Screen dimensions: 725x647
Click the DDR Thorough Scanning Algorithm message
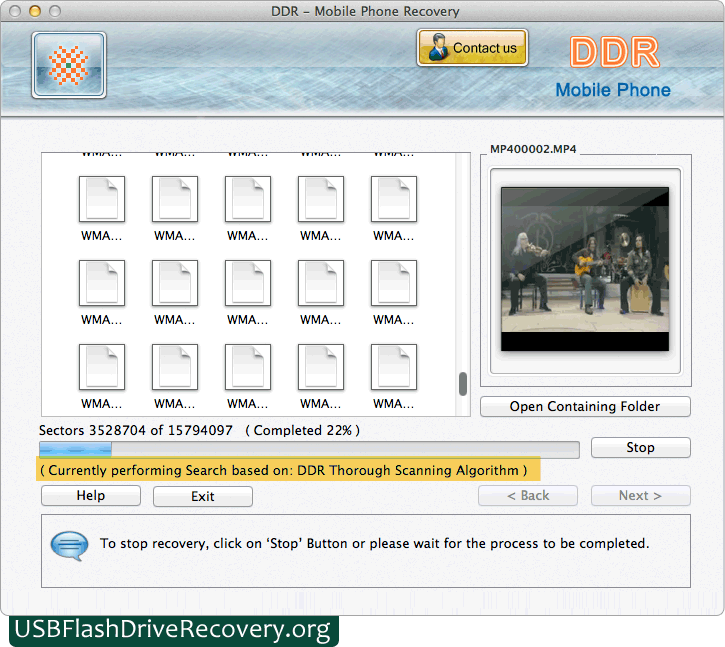(x=283, y=470)
